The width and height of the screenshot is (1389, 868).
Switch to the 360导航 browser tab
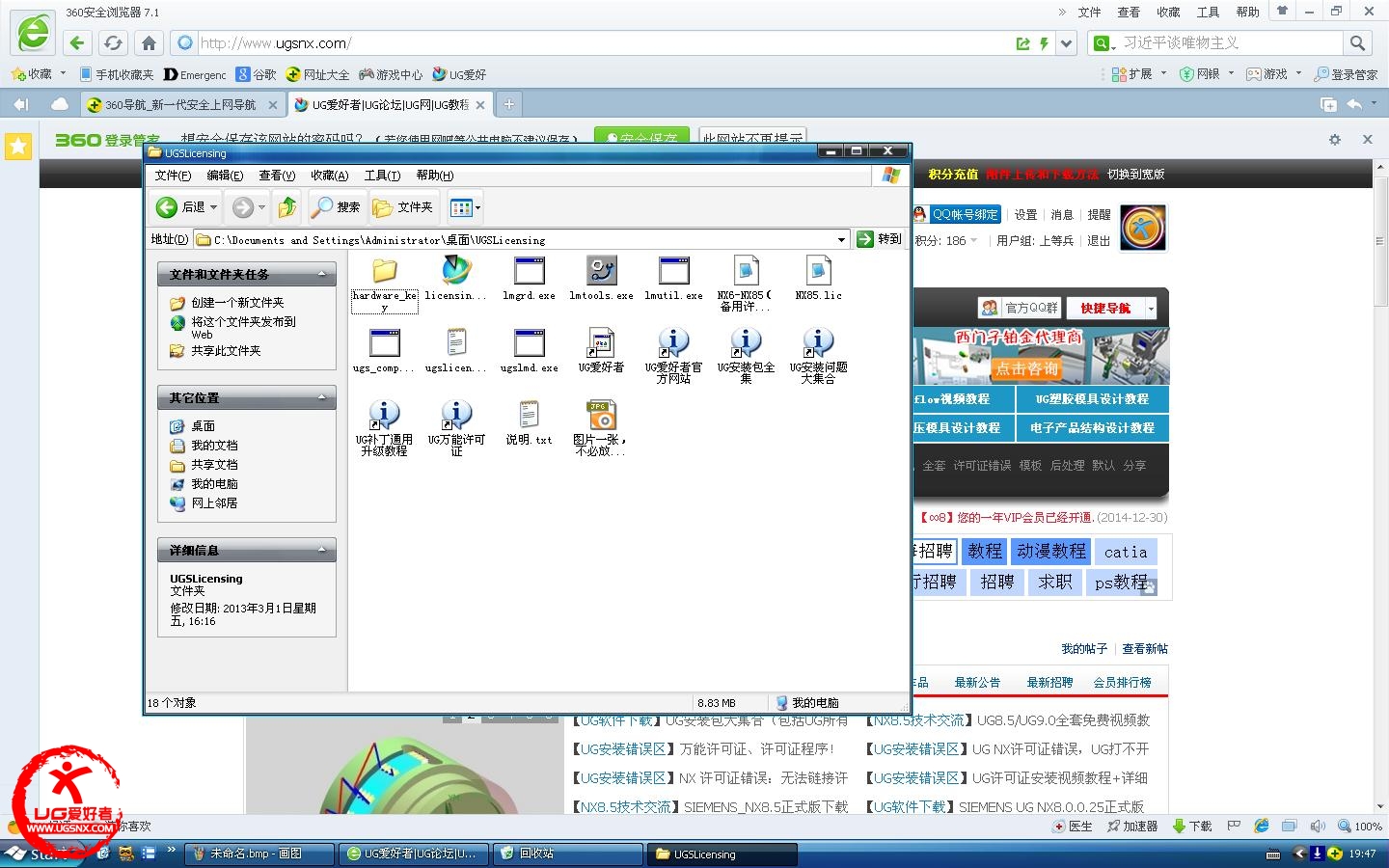180,104
